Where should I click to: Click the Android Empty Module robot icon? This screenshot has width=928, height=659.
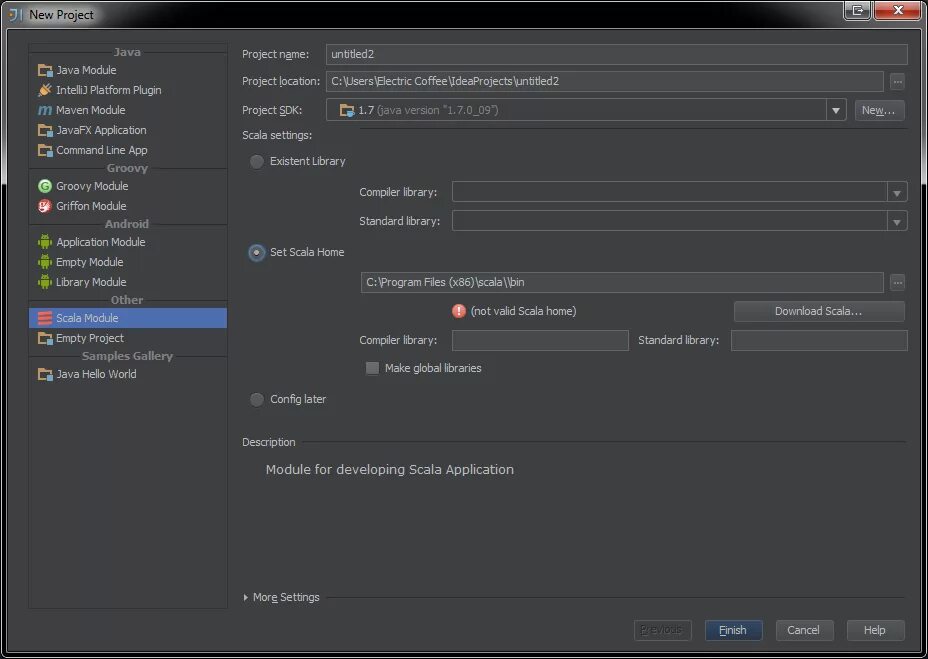[x=45, y=262]
